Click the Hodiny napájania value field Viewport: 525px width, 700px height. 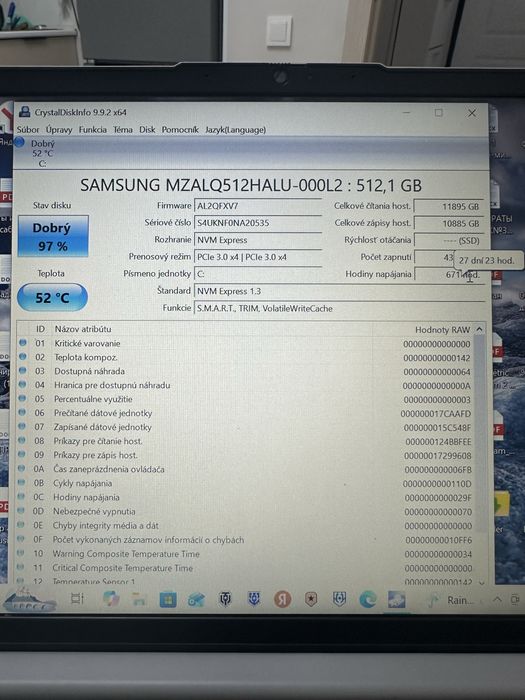click(448, 274)
